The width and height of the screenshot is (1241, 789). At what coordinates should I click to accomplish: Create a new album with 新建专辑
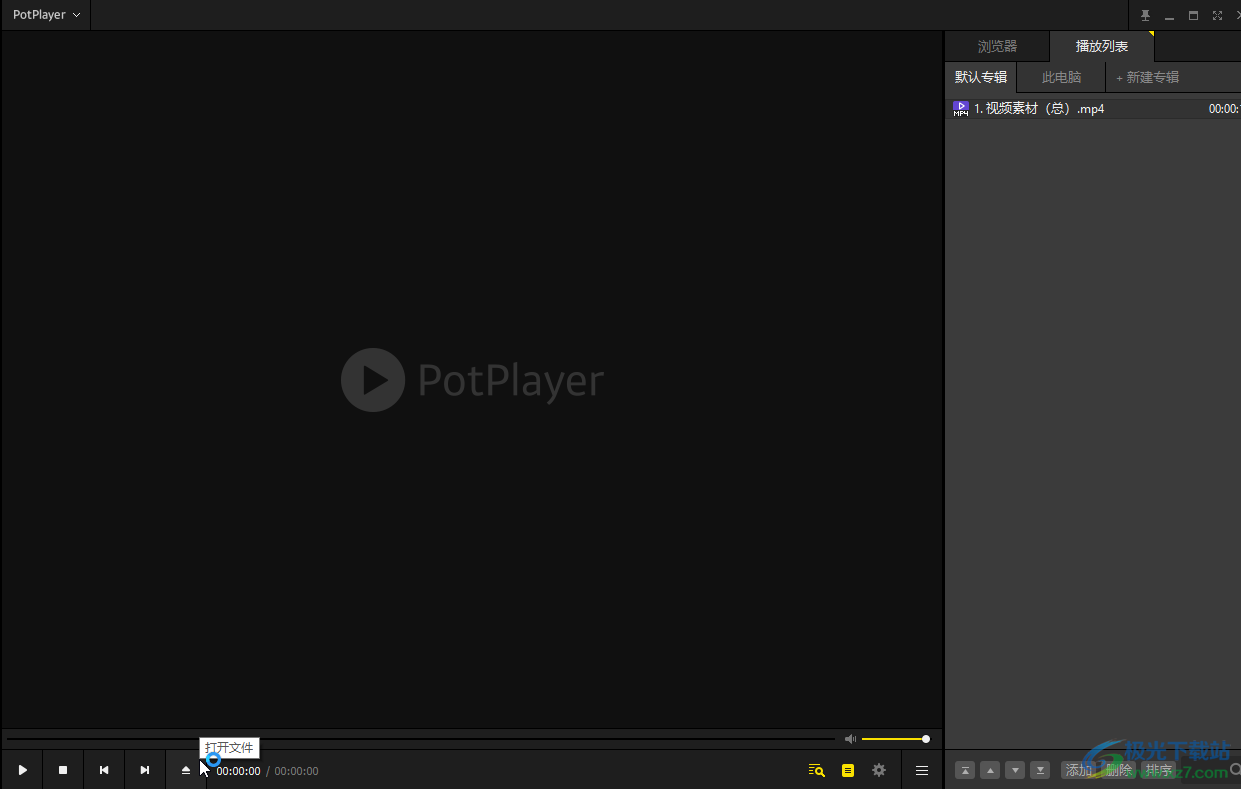[1147, 77]
